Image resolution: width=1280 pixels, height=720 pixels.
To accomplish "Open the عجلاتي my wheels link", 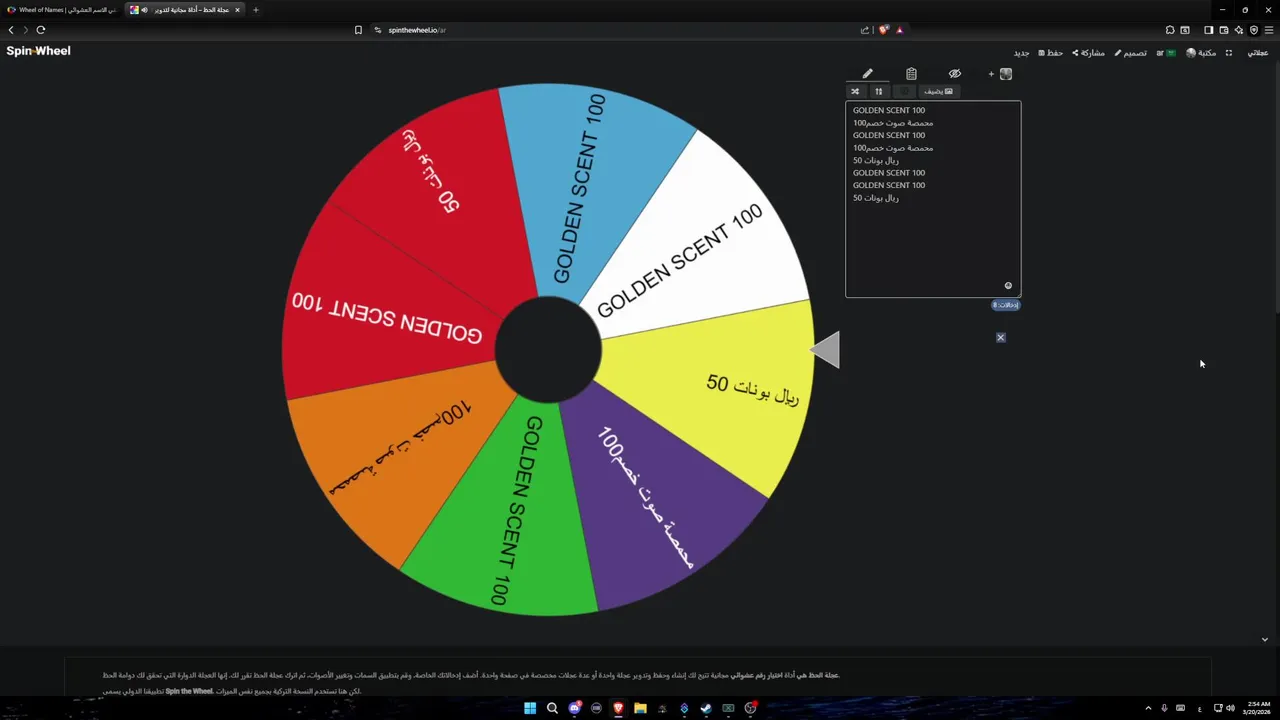I will [1257, 53].
